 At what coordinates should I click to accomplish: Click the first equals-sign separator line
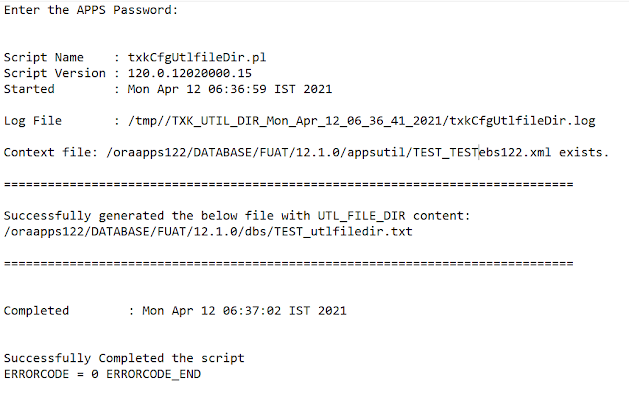pos(288,184)
